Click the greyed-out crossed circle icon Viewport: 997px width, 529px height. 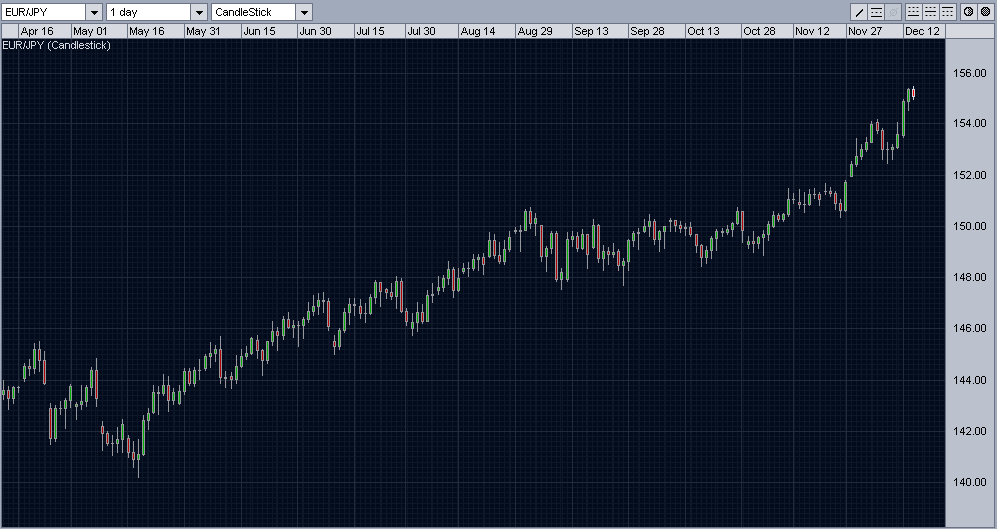click(893, 11)
